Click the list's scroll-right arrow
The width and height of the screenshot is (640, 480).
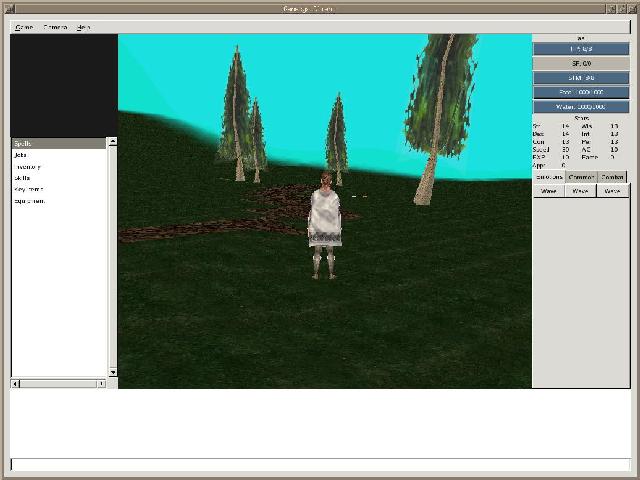click(101, 383)
